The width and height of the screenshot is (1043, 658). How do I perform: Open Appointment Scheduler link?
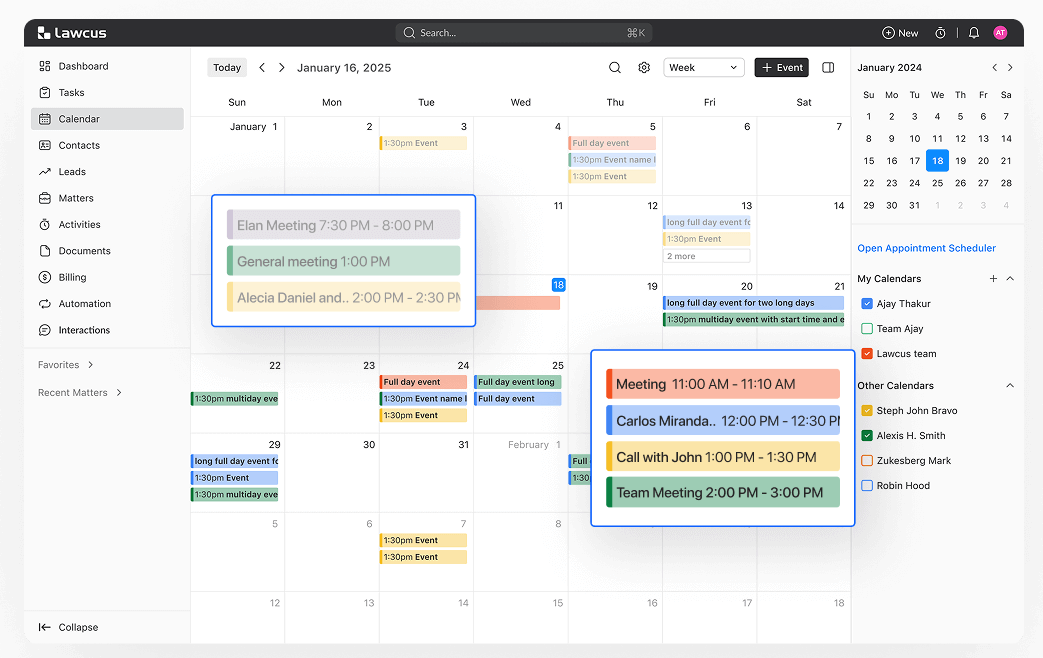click(x=926, y=248)
